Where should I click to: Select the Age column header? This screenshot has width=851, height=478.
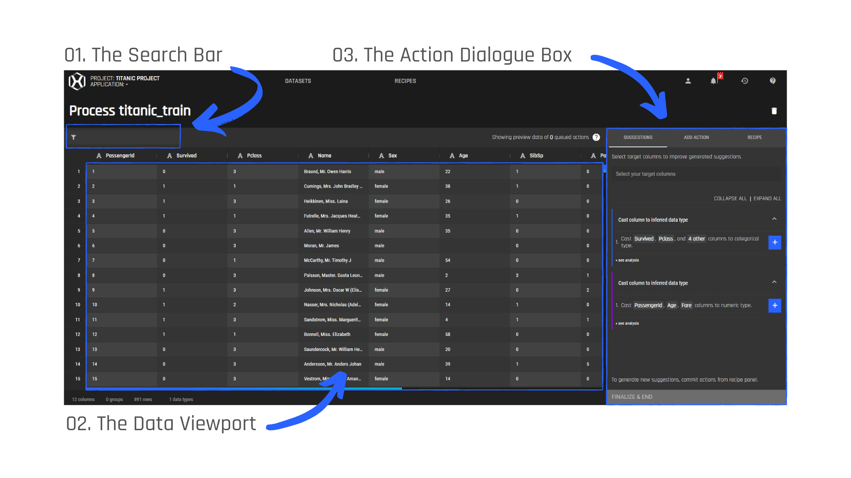[x=463, y=156]
